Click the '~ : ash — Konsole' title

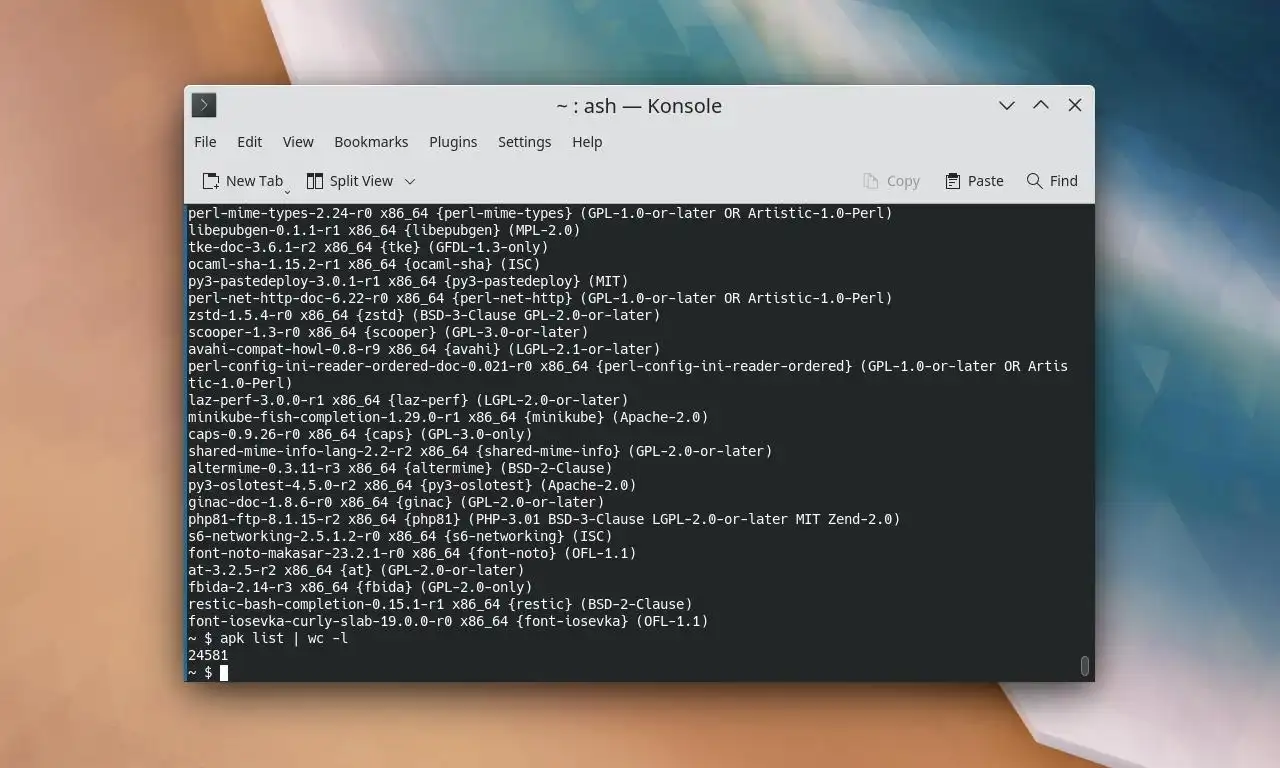(x=639, y=106)
